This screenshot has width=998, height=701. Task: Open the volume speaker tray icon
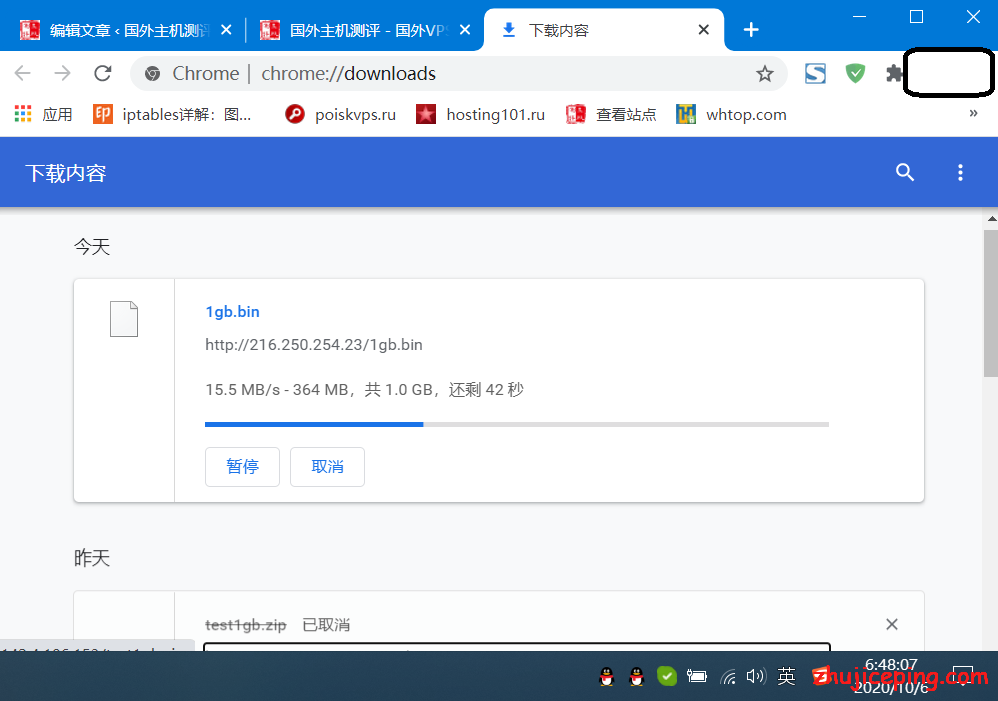[756, 676]
